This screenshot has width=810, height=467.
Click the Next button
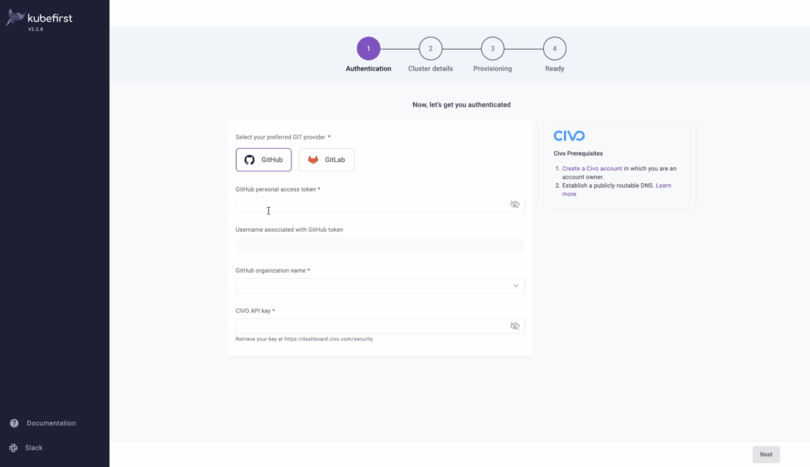point(766,455)
